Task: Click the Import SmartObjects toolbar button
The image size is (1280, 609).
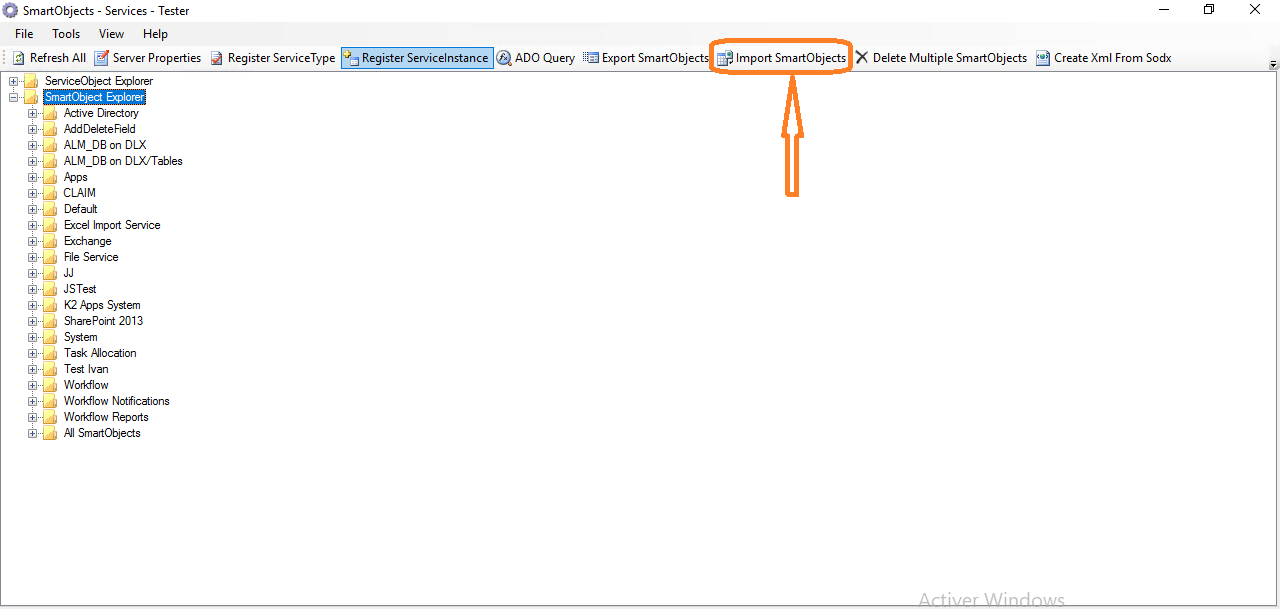Action: point(781,58)
